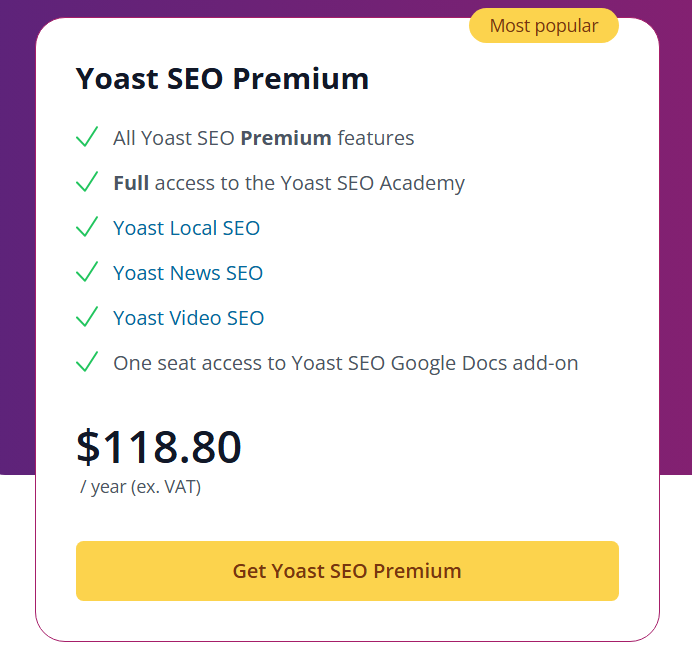This screenshot has height=652, width=692.
Task: Click the bold word Premium in the features line
Action: 286,138
